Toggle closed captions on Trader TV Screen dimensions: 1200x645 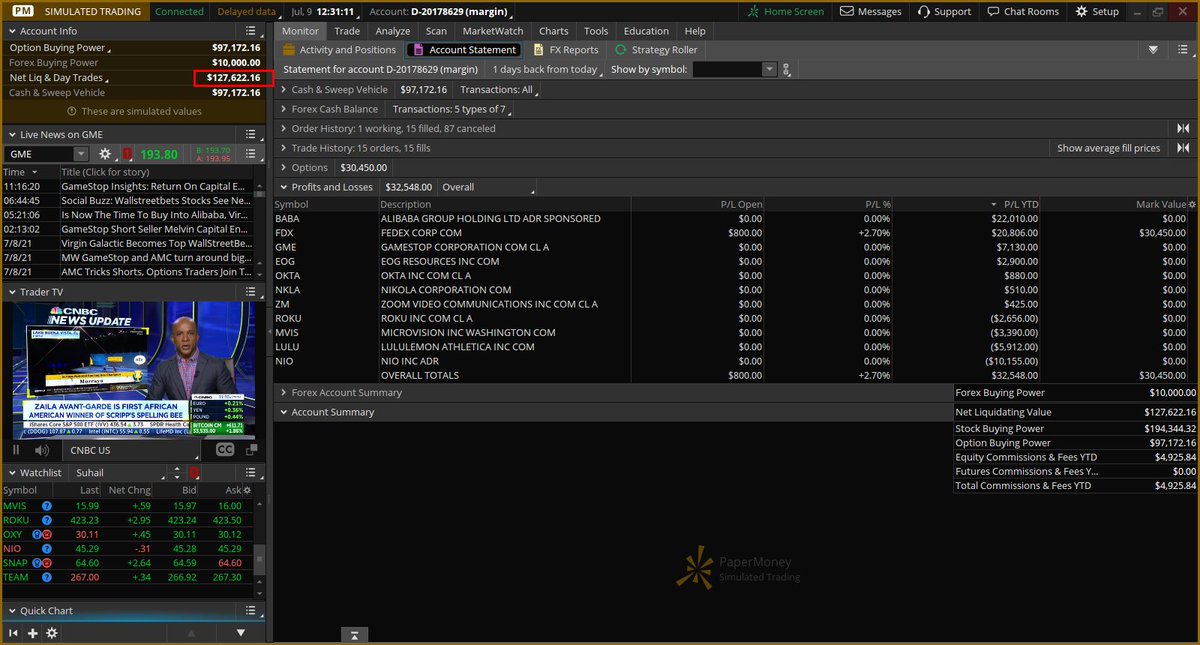225,450
